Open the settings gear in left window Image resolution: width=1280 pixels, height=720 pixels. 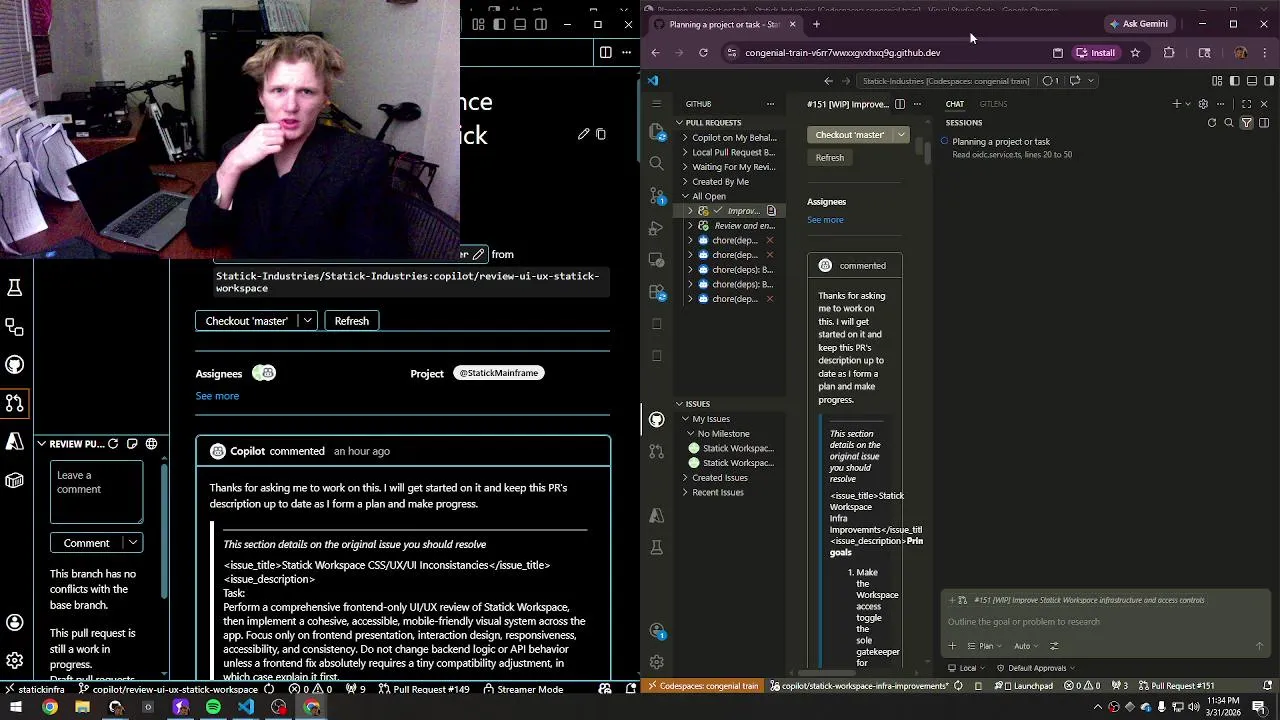[x=15, y=660]
